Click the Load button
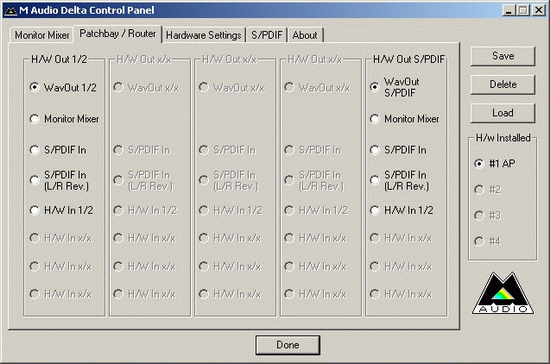The height and width of the screenshot is (364, 550). click(503, 113)
